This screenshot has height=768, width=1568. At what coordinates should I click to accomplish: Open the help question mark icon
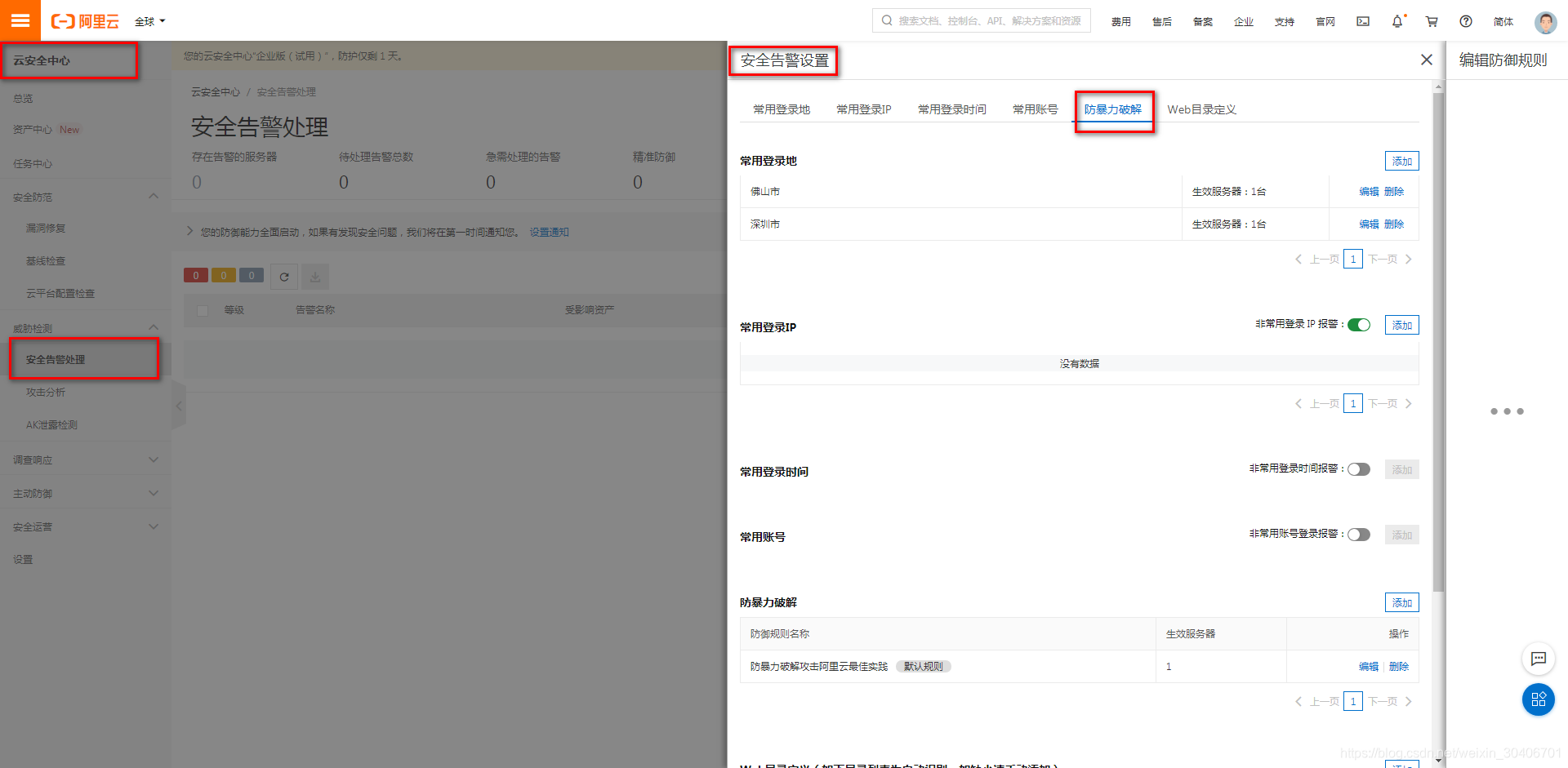pyautogui.click(x=1466, y=21)
